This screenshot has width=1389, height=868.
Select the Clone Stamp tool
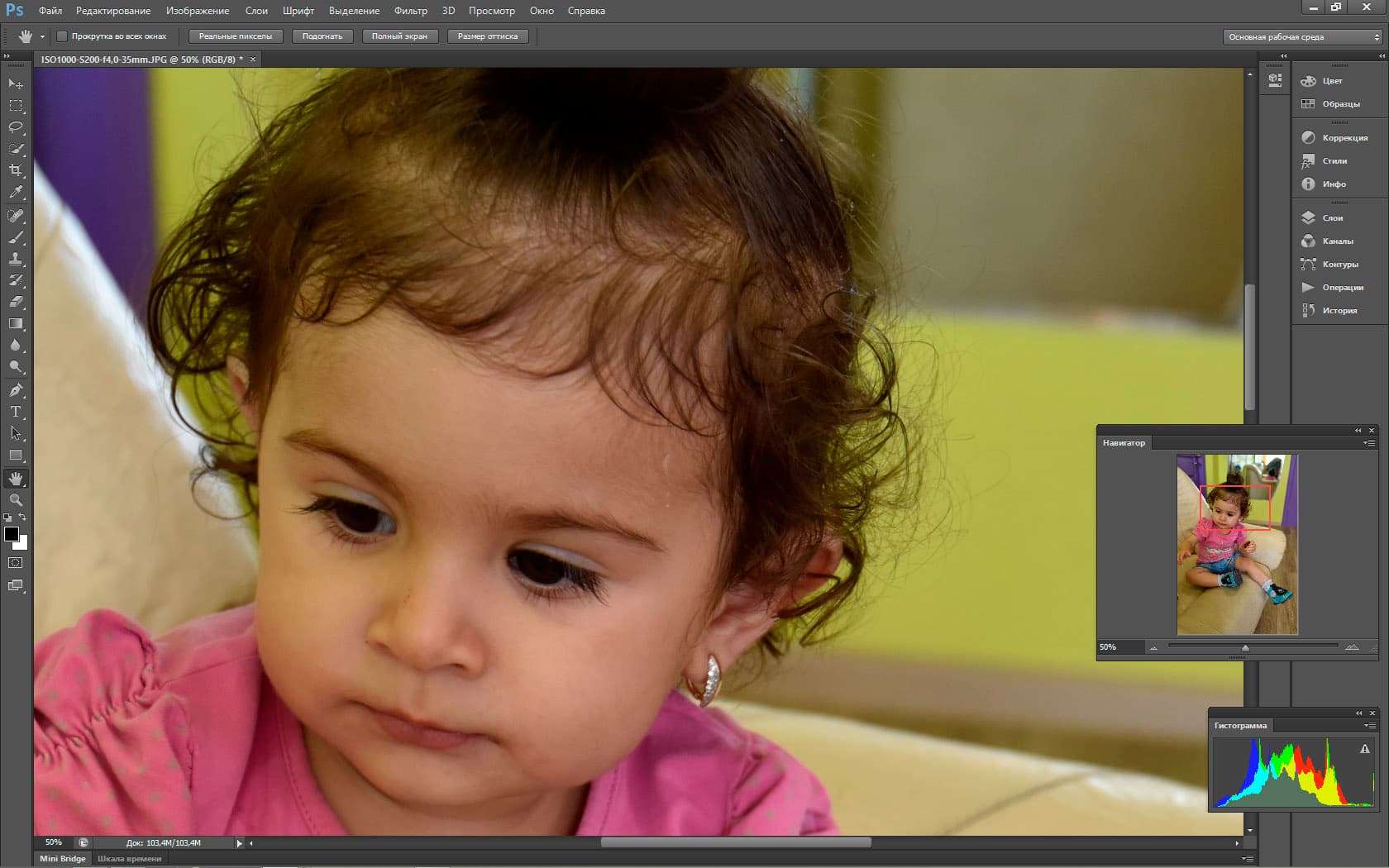tap(16, 259)
